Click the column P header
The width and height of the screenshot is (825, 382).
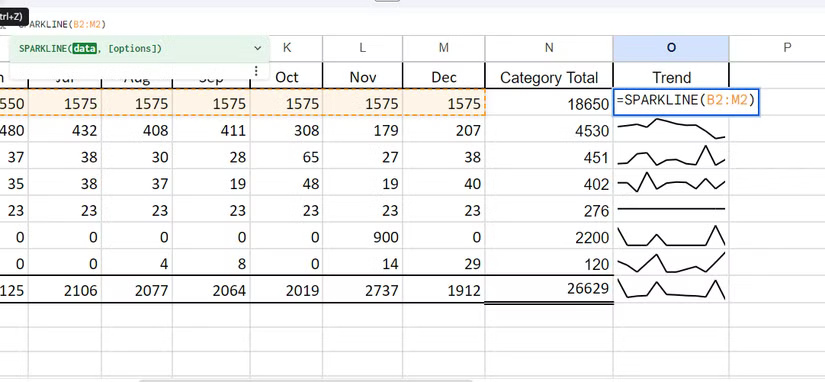point(787,48)
